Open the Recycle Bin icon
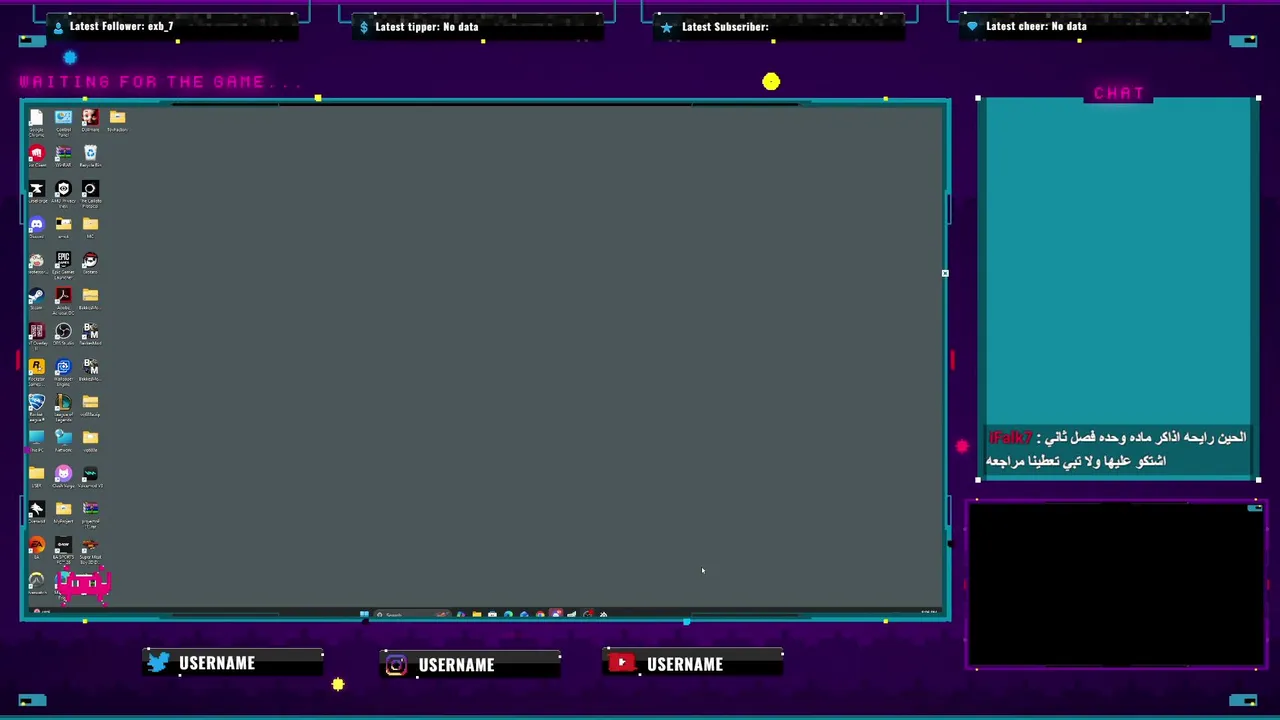 coord(90,155)
